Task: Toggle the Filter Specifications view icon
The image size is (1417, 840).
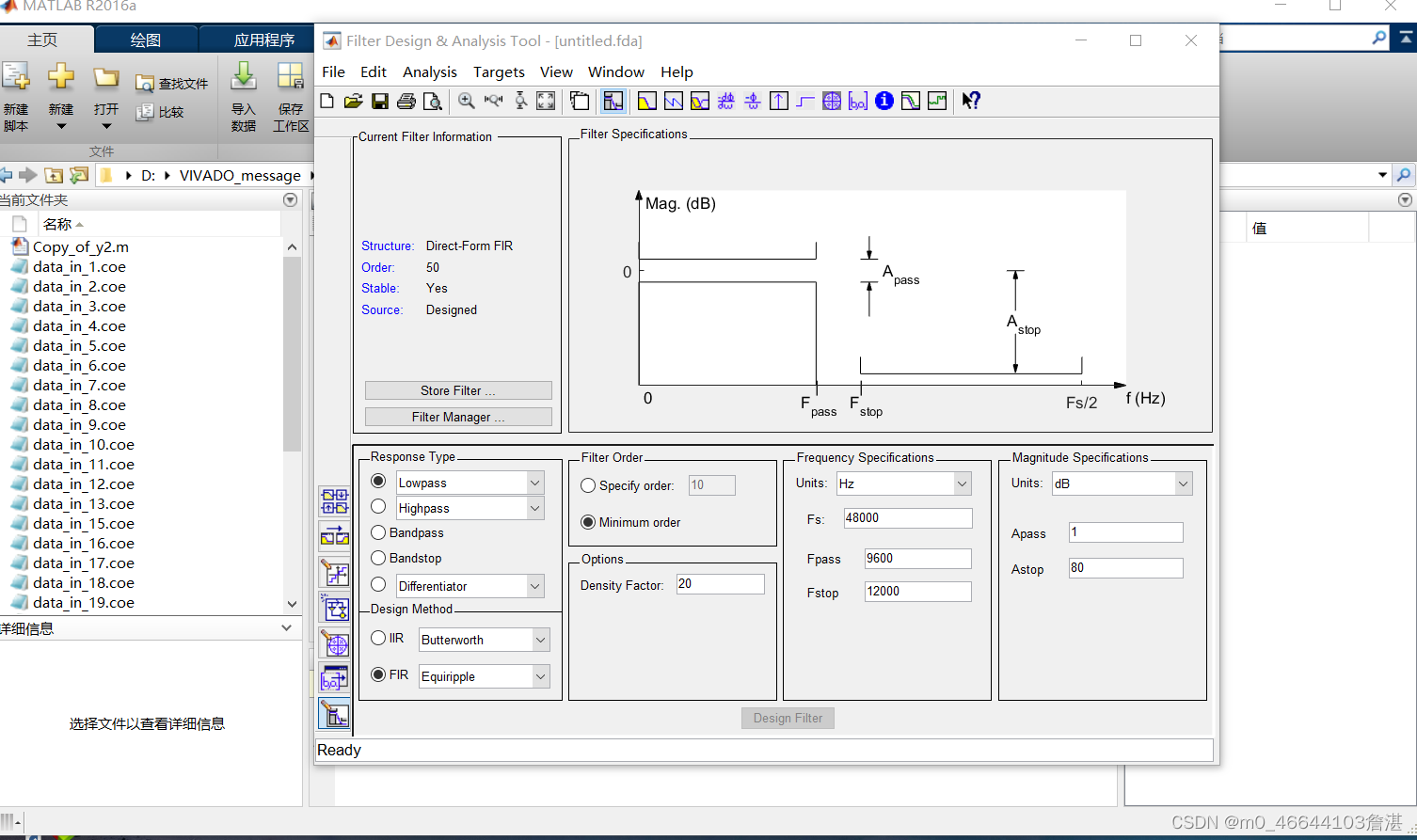Action: coord(613,101)
